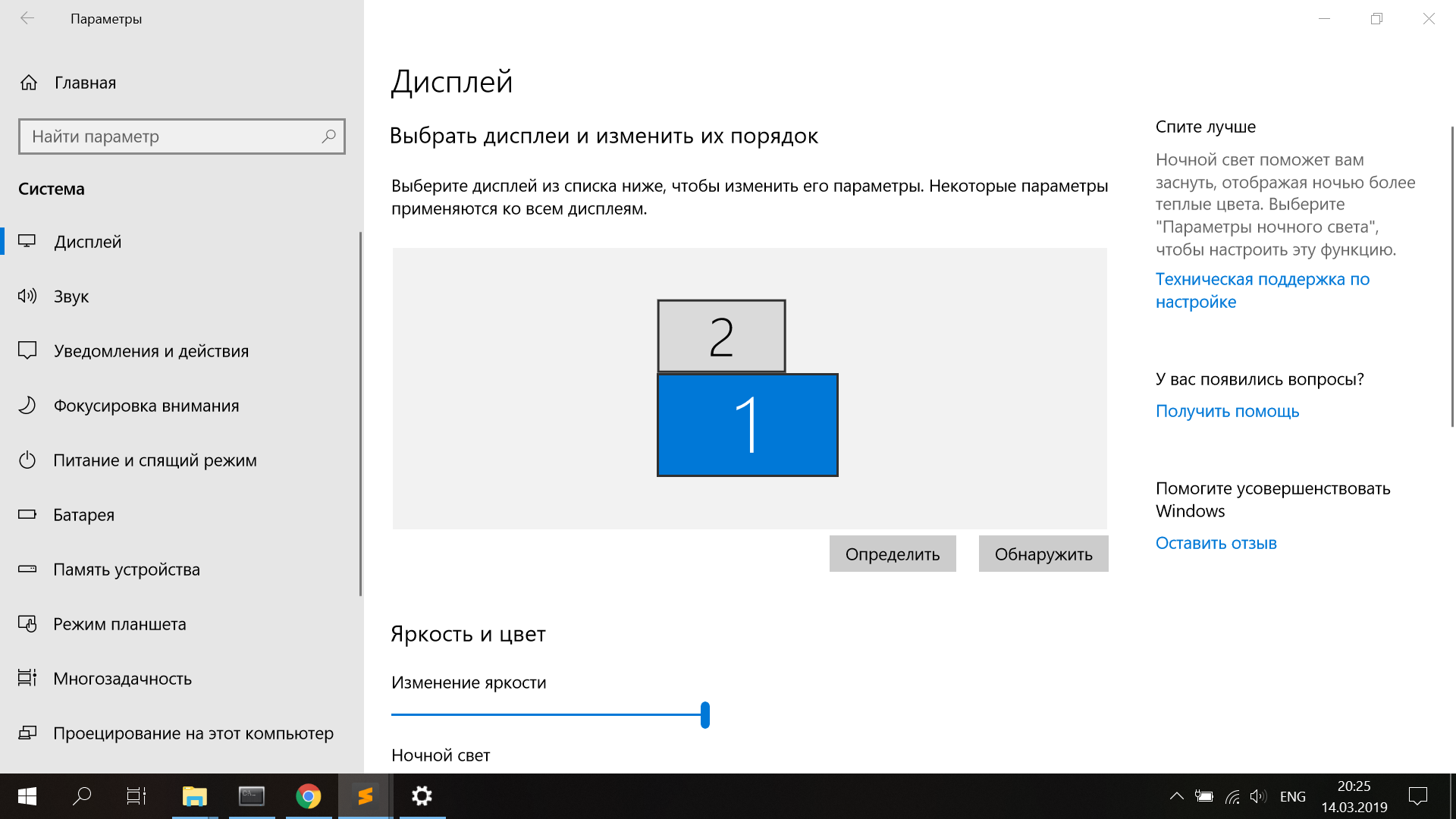Viewport: 1456px width, 819px height.
Task: Open ENG language switcher
Action: (1292, 796)
